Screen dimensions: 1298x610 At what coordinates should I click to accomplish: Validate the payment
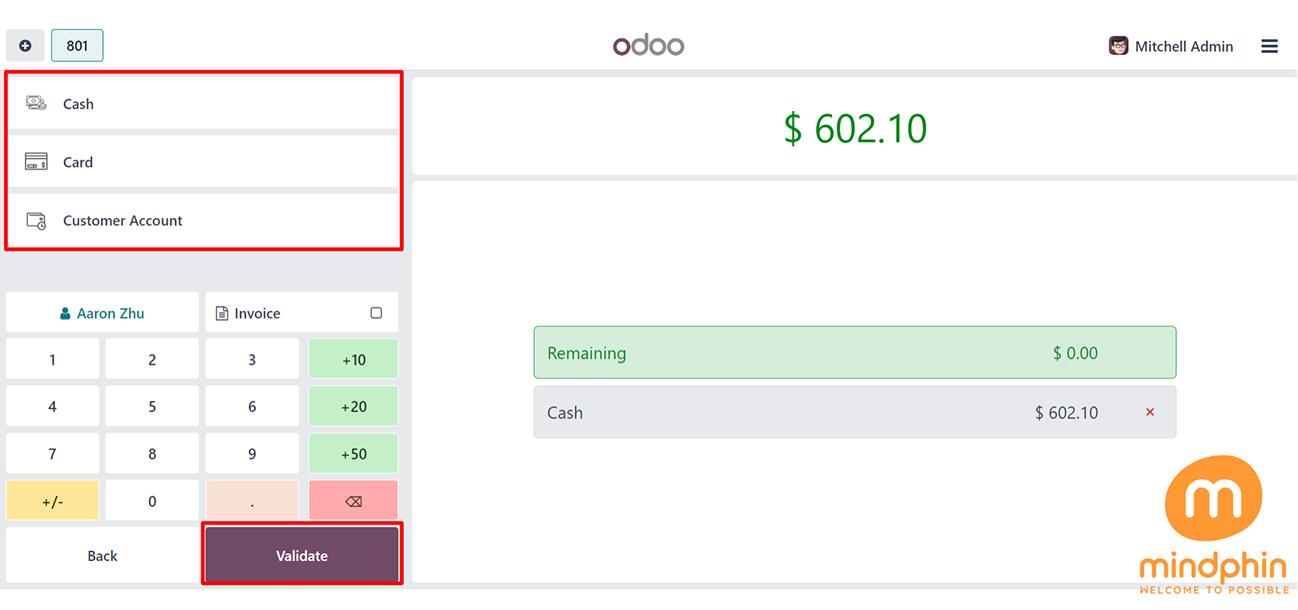point(302,555)
